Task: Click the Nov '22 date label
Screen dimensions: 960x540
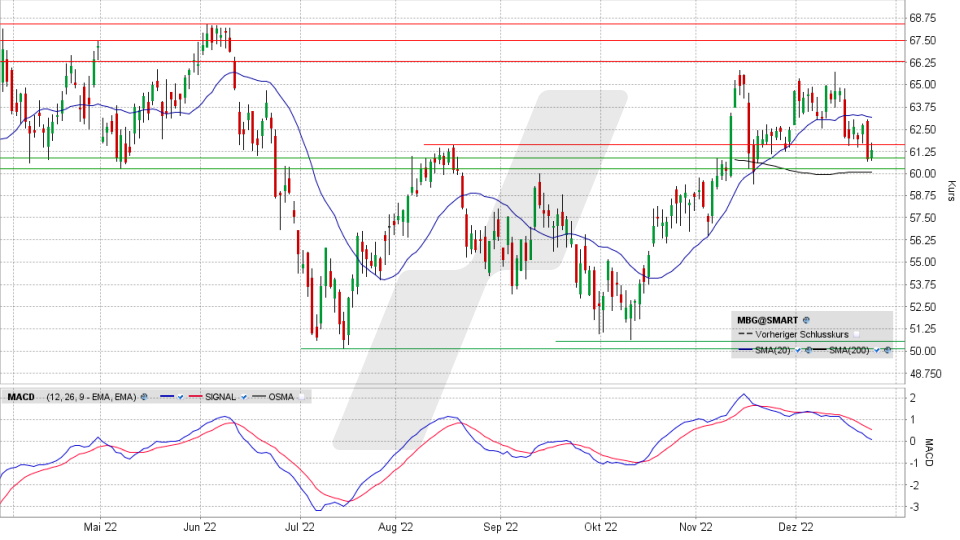Action: pyautogui.click(x=696, y=527)
